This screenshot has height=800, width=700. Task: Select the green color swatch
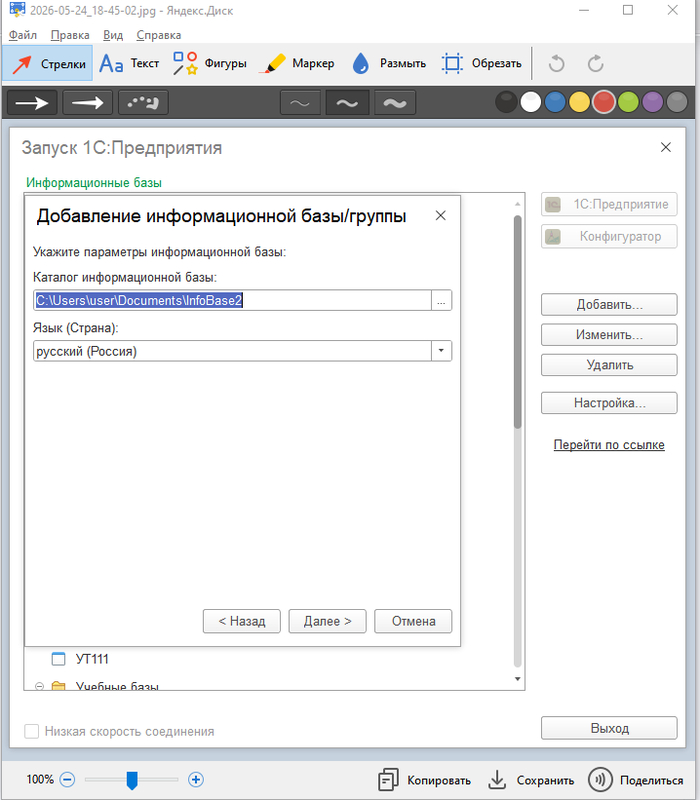click(x=628, y=102)
